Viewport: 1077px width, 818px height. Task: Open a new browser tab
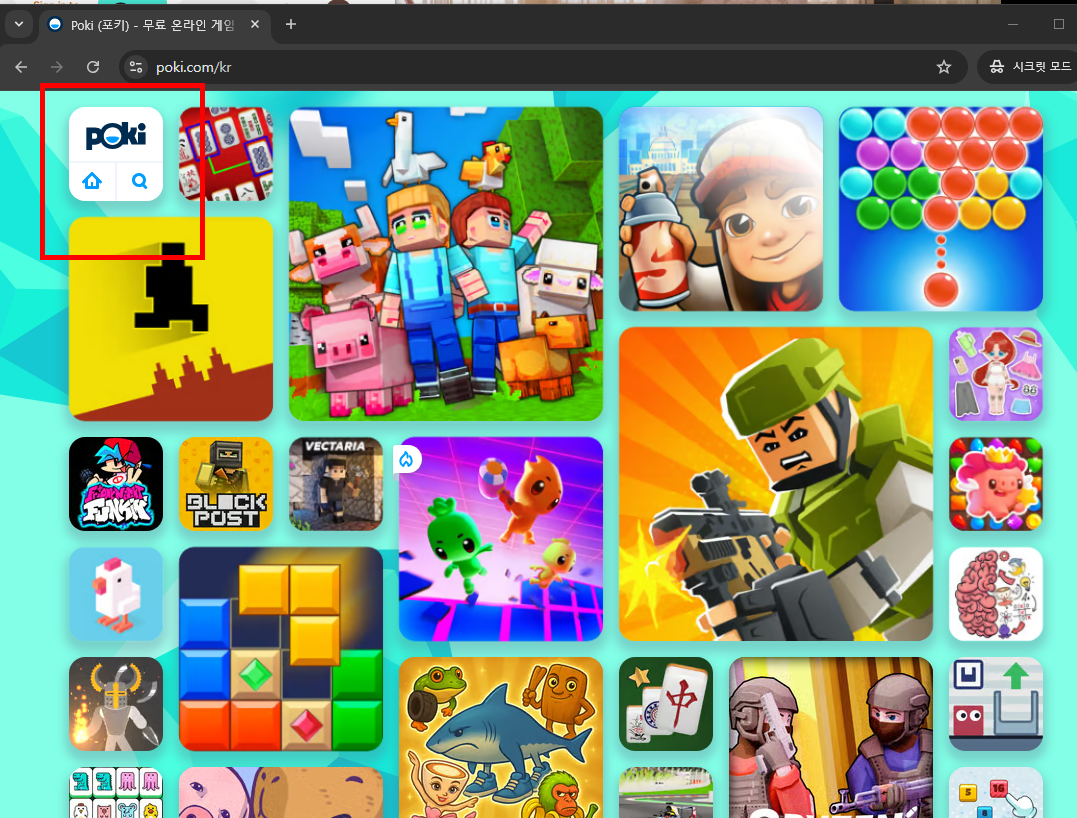tap(291, 24)
